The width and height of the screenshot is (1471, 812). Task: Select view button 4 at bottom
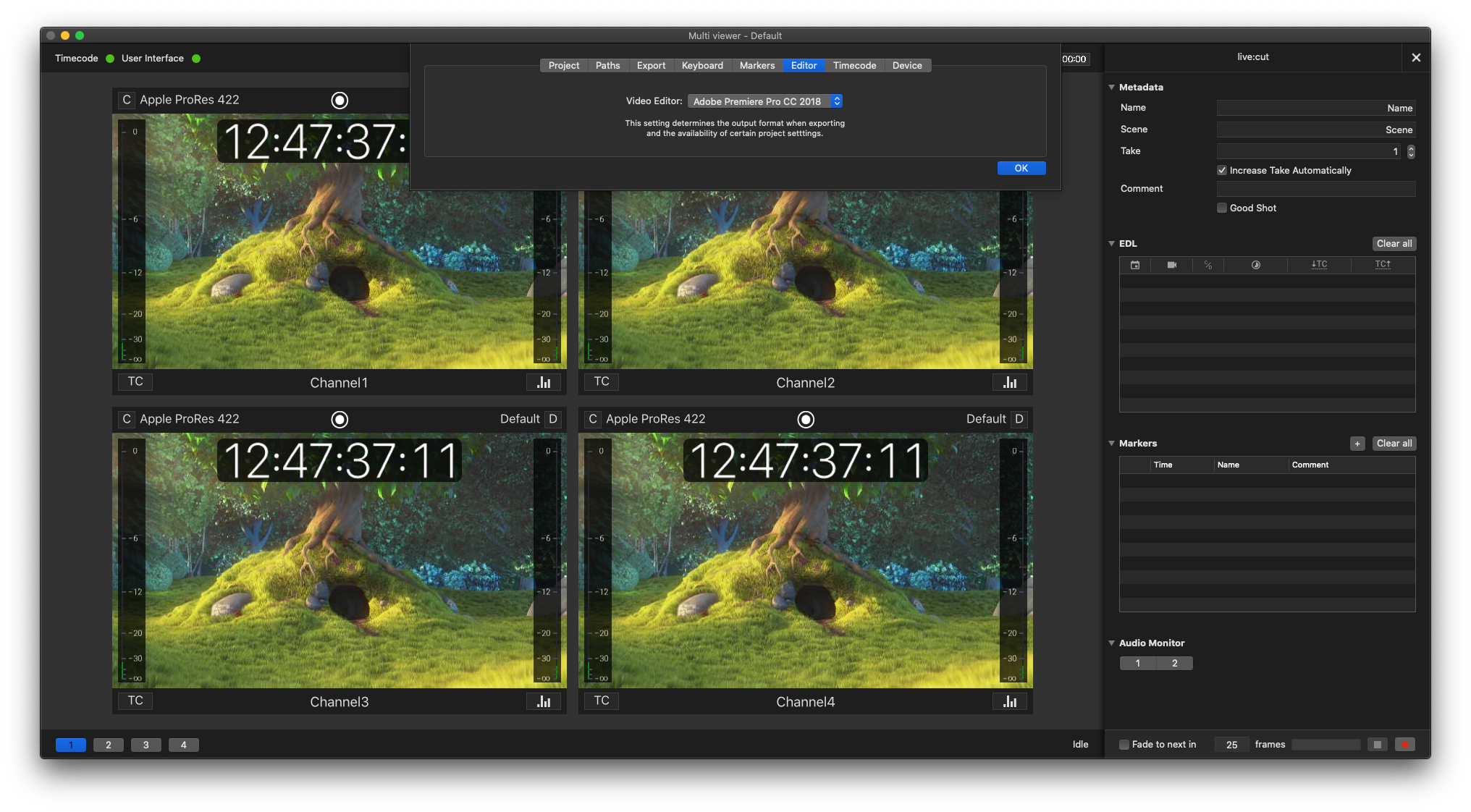[184, 745]
